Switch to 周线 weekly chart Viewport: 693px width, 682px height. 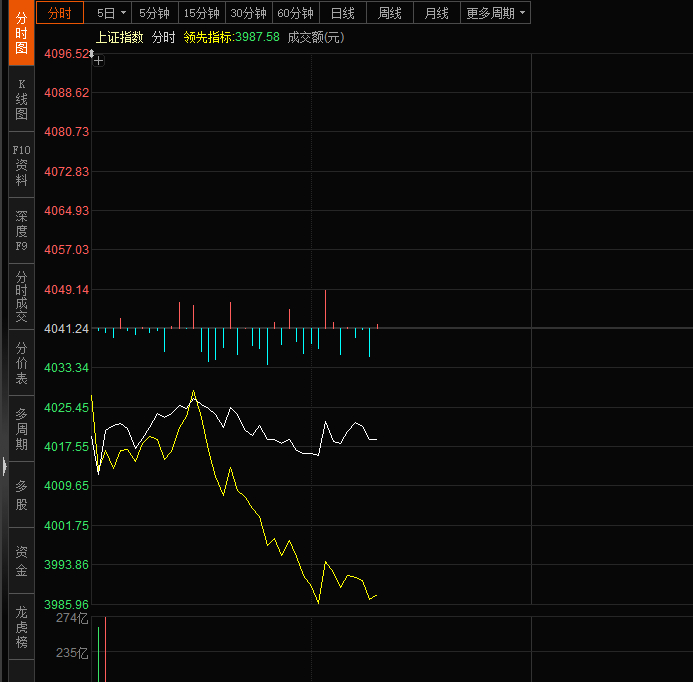click(x=390, y=13)
